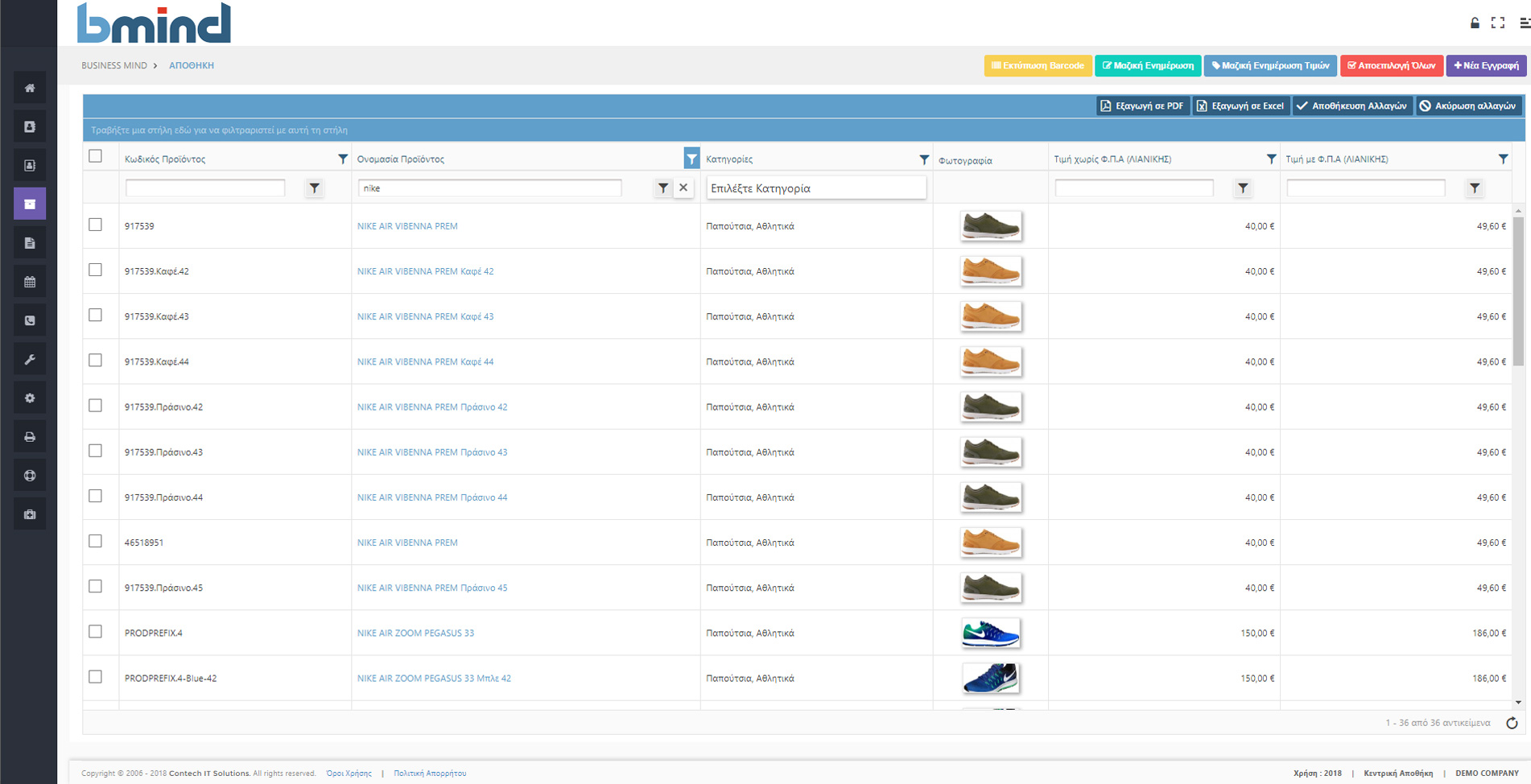Viewport: 1531px width, 784px height.
Task: Open the medkit sidebar icon
Action: click(30, 514)
